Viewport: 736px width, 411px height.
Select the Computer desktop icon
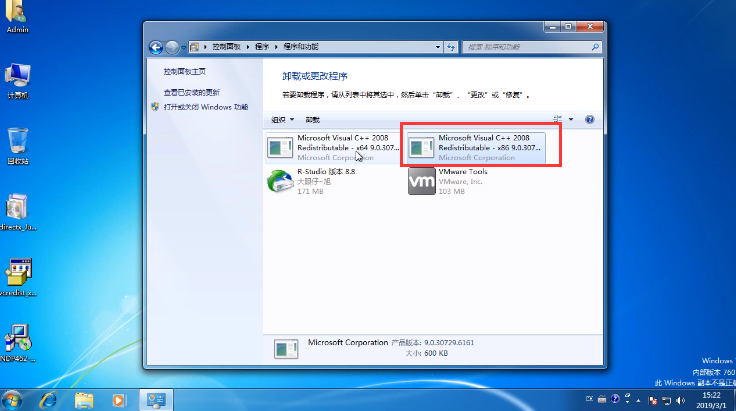pyautogui.click(x=17, y=81)
